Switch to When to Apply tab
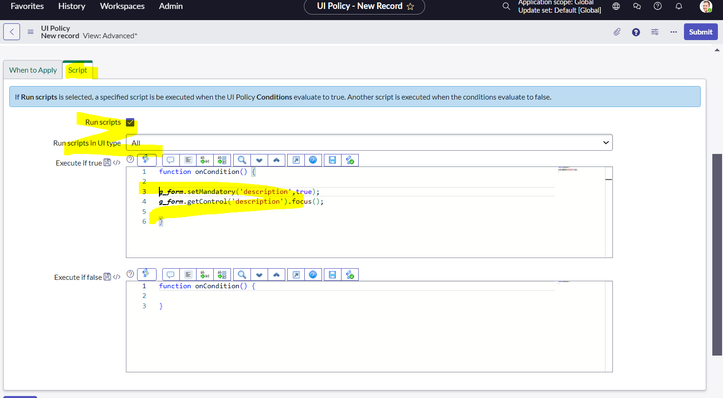723x398 pixels. click(x=33, y=70)
